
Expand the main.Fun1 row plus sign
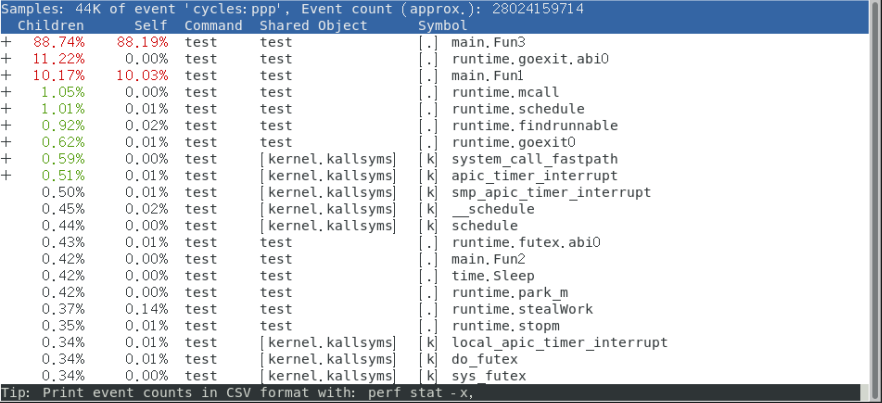coord(6,76)
